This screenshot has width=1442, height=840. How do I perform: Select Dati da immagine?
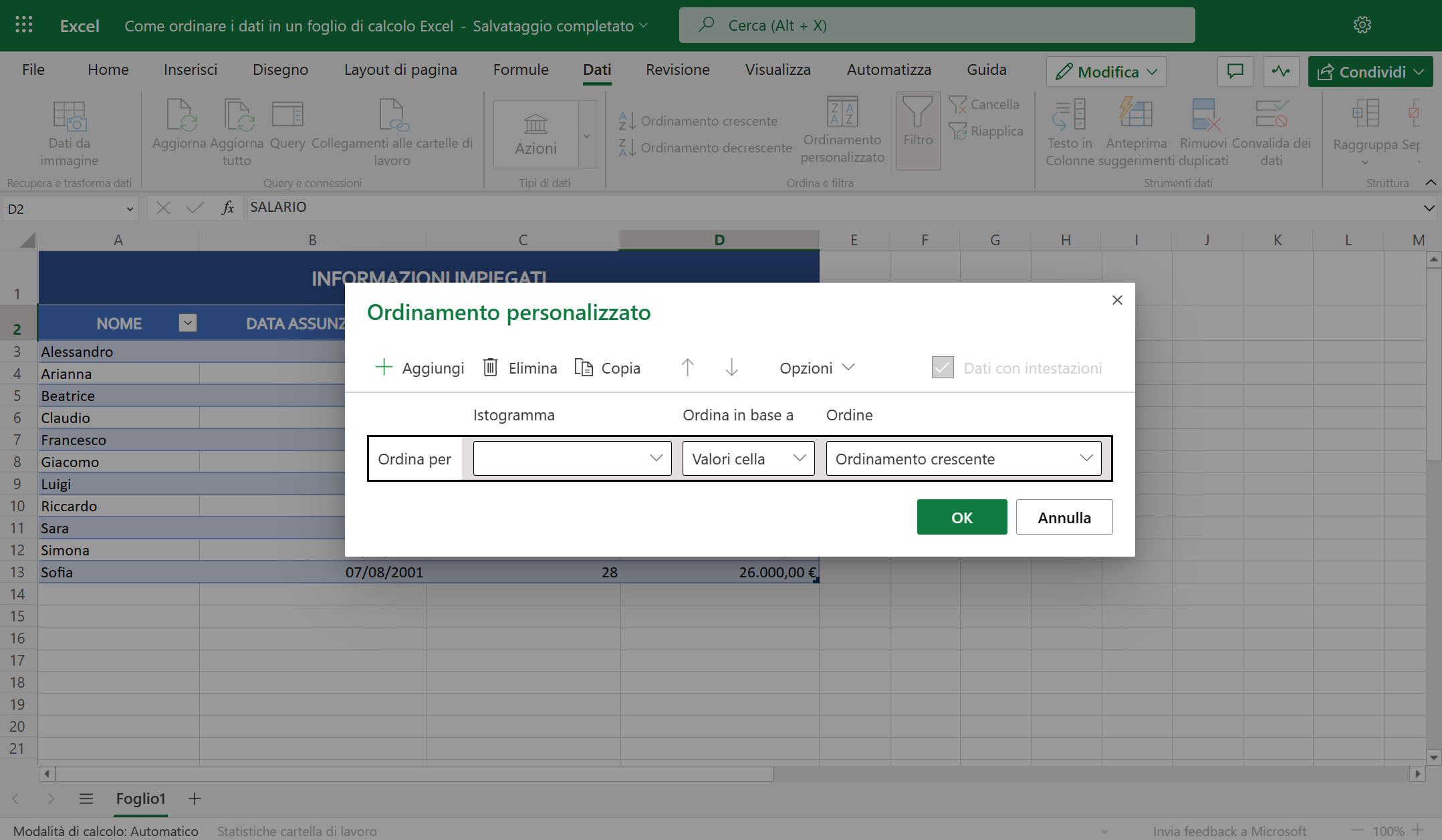point(69,130)
